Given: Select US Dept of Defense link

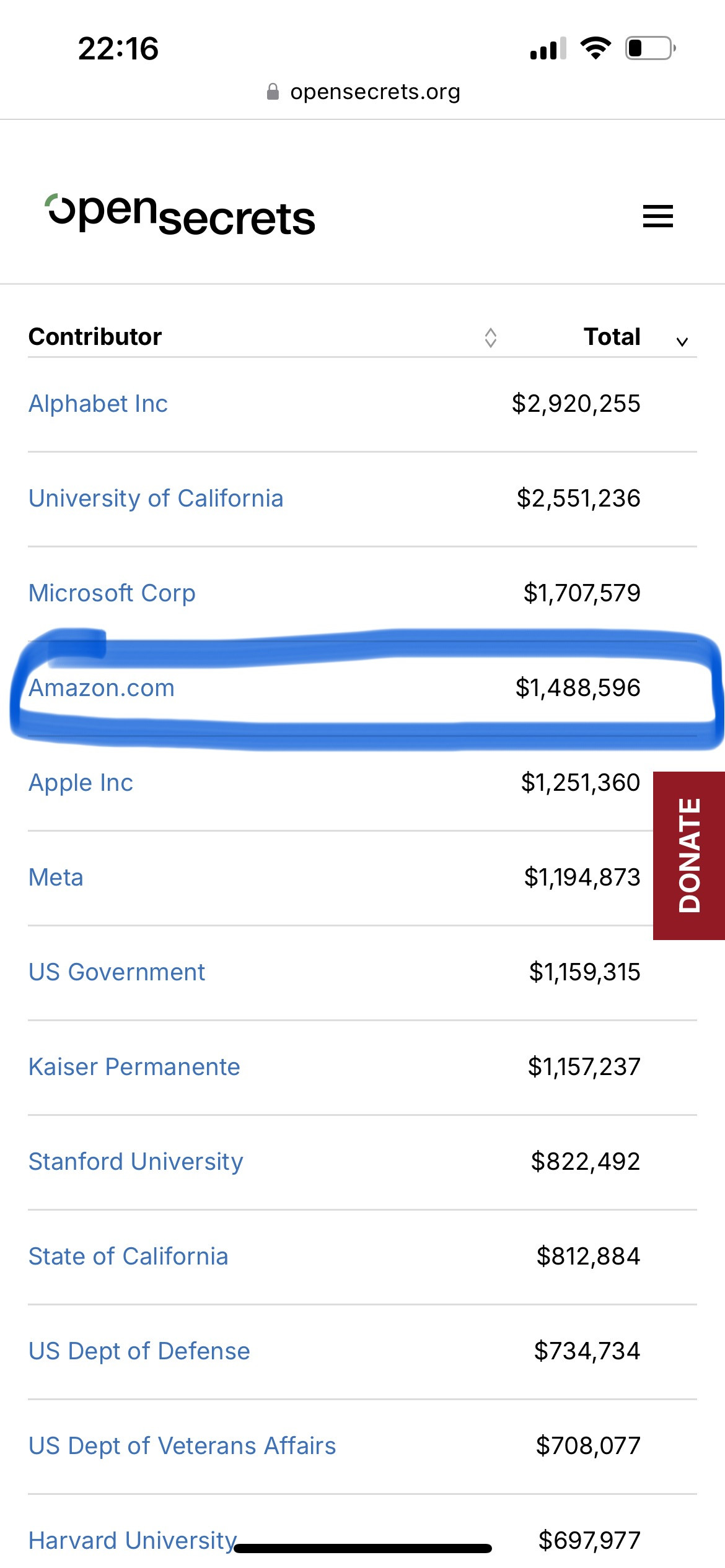Looking at the screenshot, I should [x=139, y=1351].
